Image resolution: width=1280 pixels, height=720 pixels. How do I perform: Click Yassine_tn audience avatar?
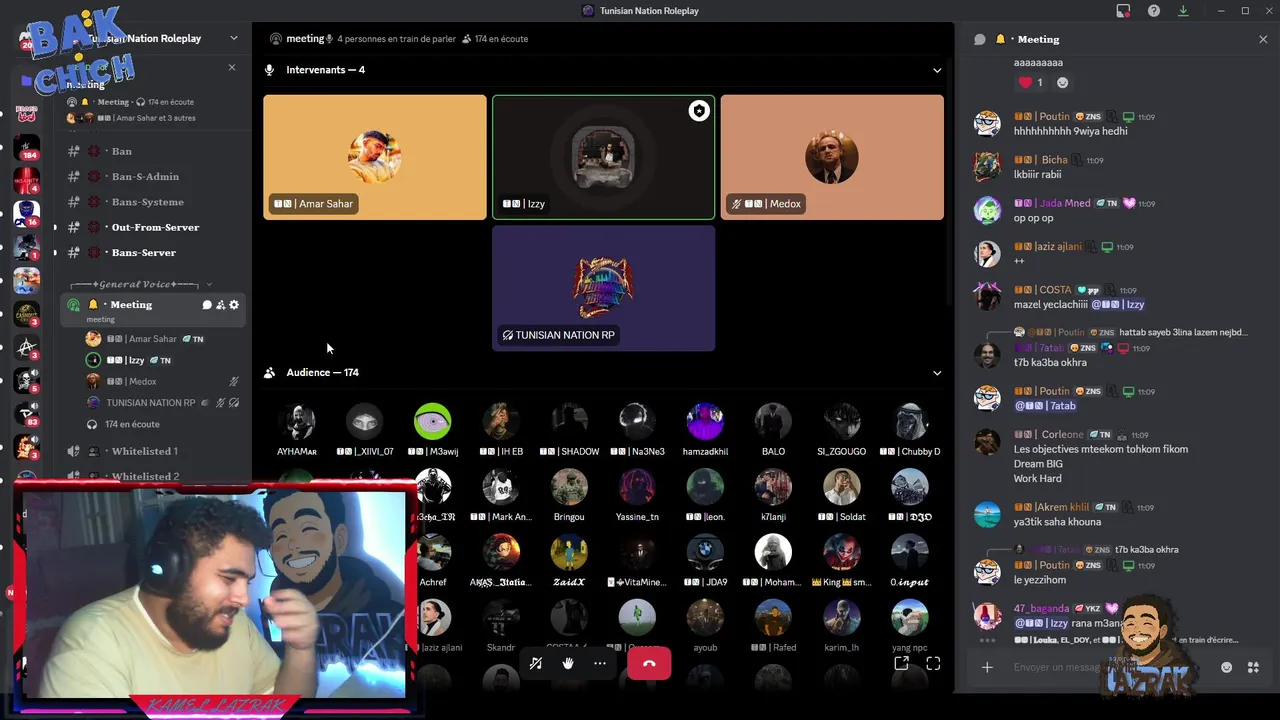pos(637,487)
